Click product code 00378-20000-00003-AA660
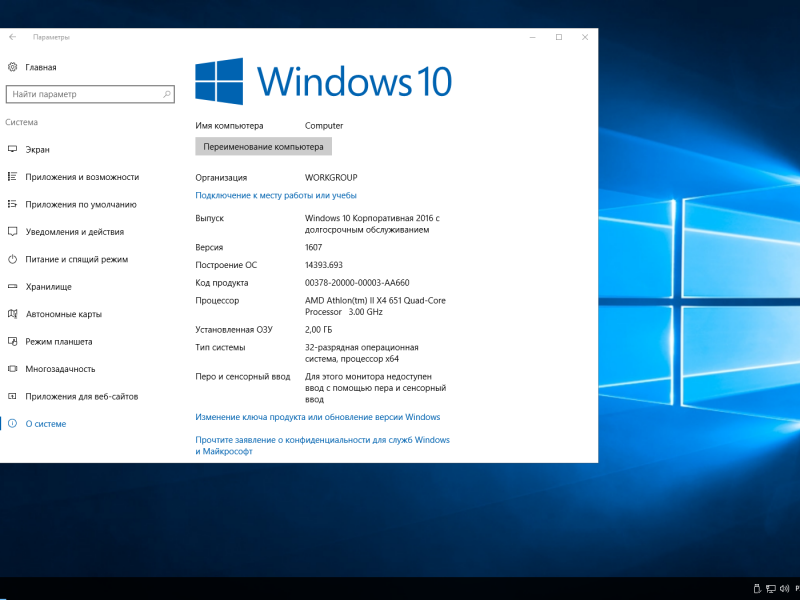This screenshot has width=800, height=600. point(357,283)
